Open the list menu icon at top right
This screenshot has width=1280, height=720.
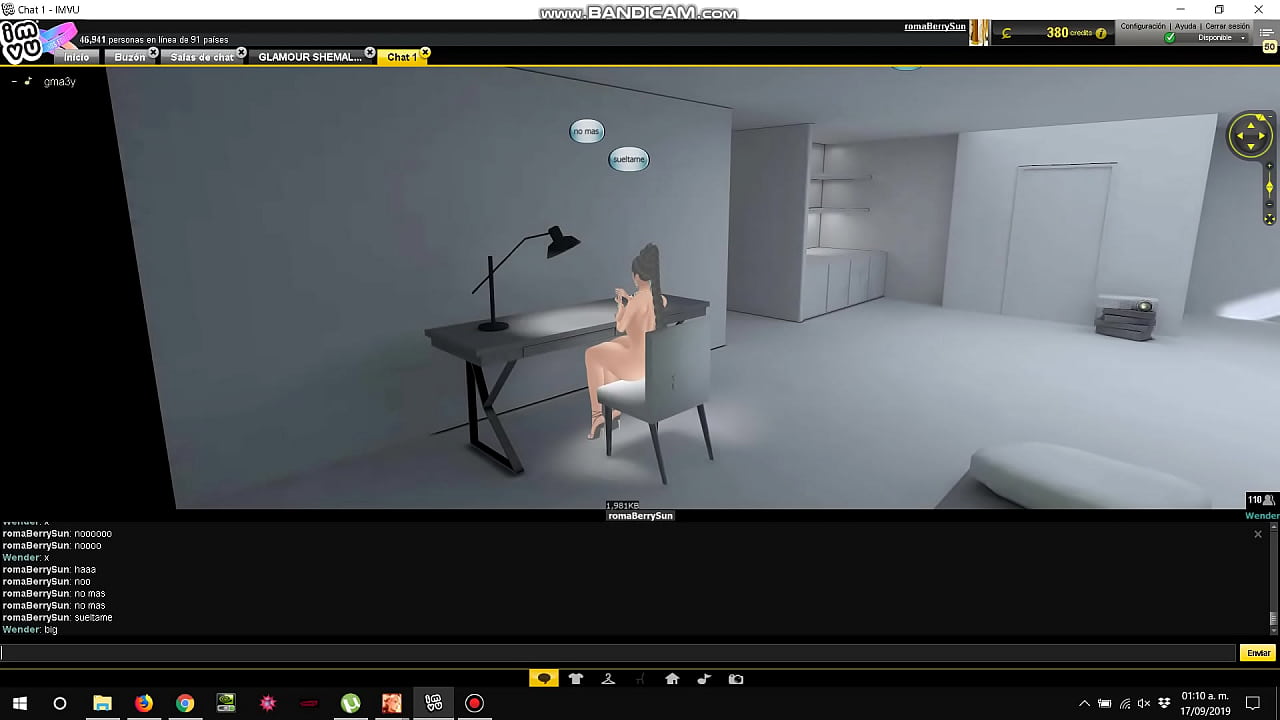tap(1268, 33)
